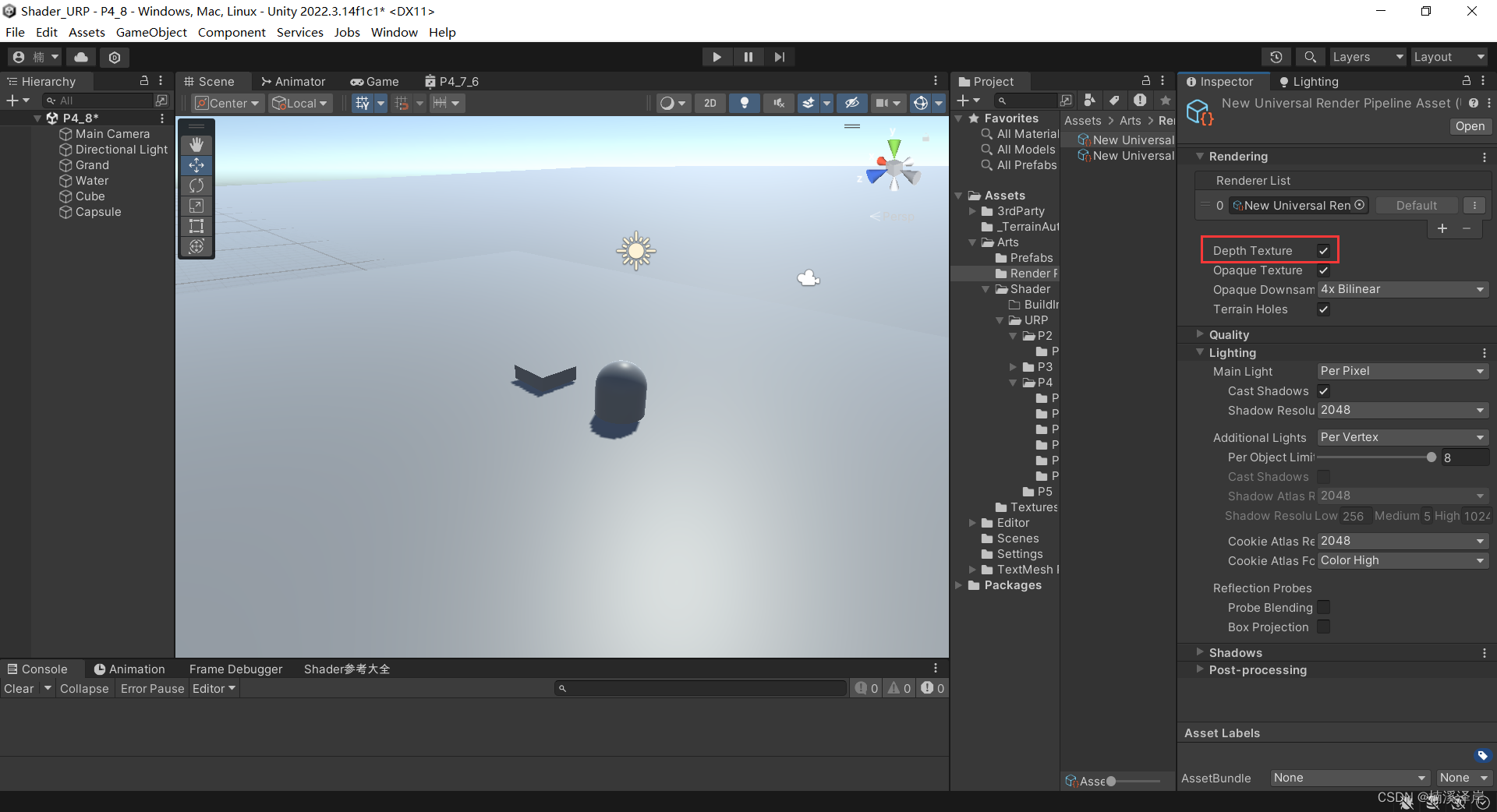Select the Rect tool
1497x812 pixels.
pyautogui.click(x=196, y=226)
